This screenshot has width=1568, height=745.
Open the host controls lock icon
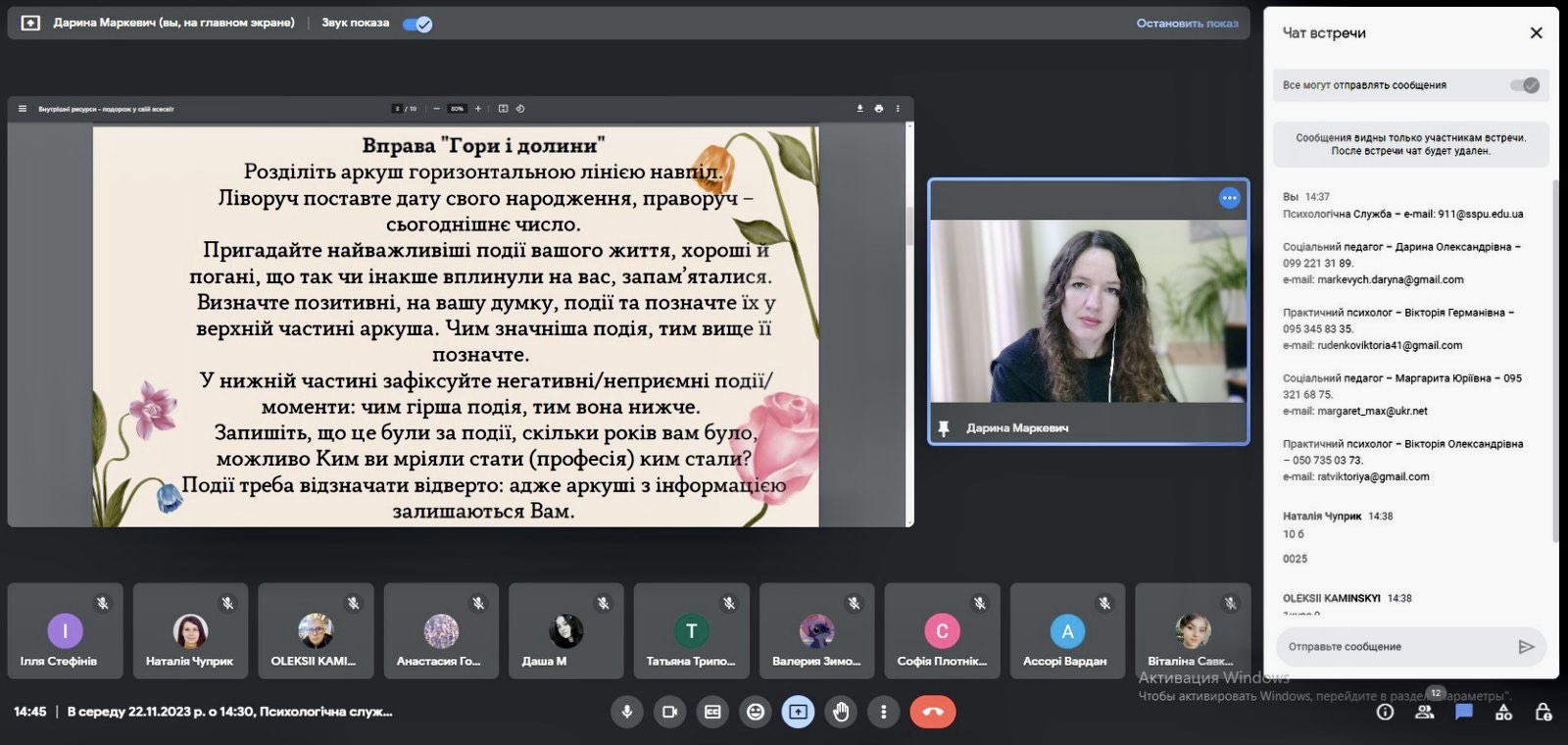point(1543,712)
